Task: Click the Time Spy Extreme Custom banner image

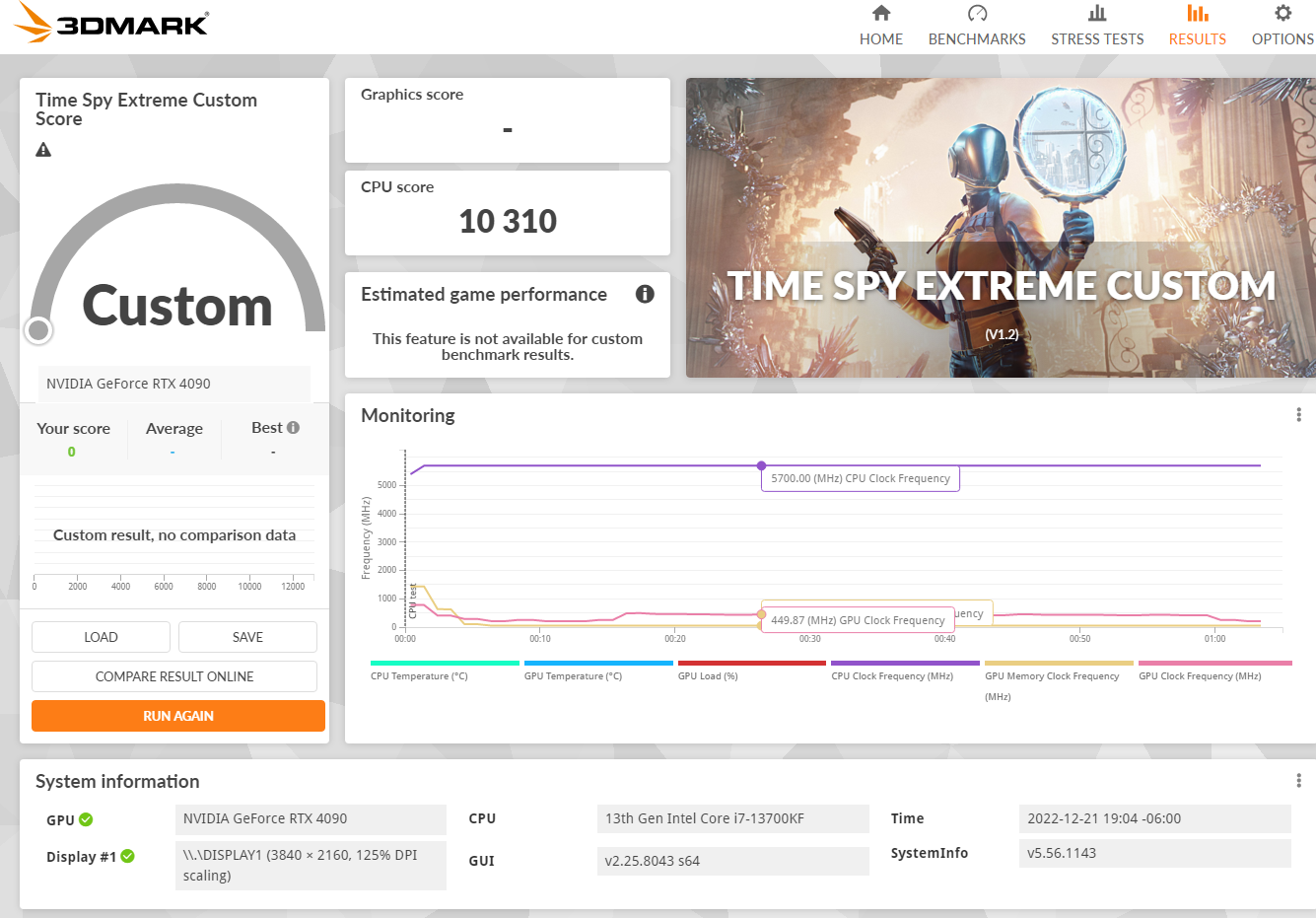Action: [x=1001, y=228]
